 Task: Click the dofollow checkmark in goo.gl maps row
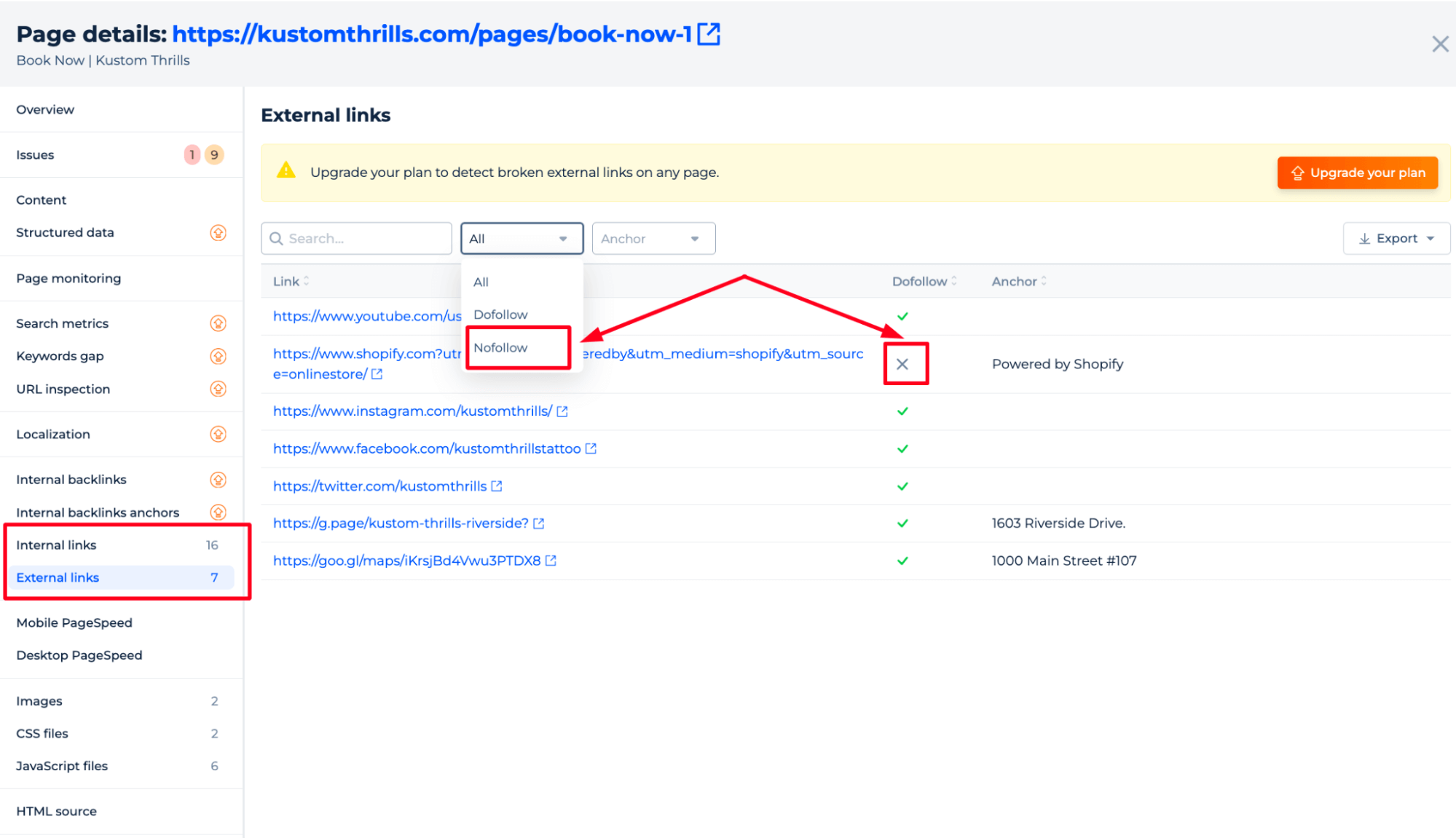[902, 561]
